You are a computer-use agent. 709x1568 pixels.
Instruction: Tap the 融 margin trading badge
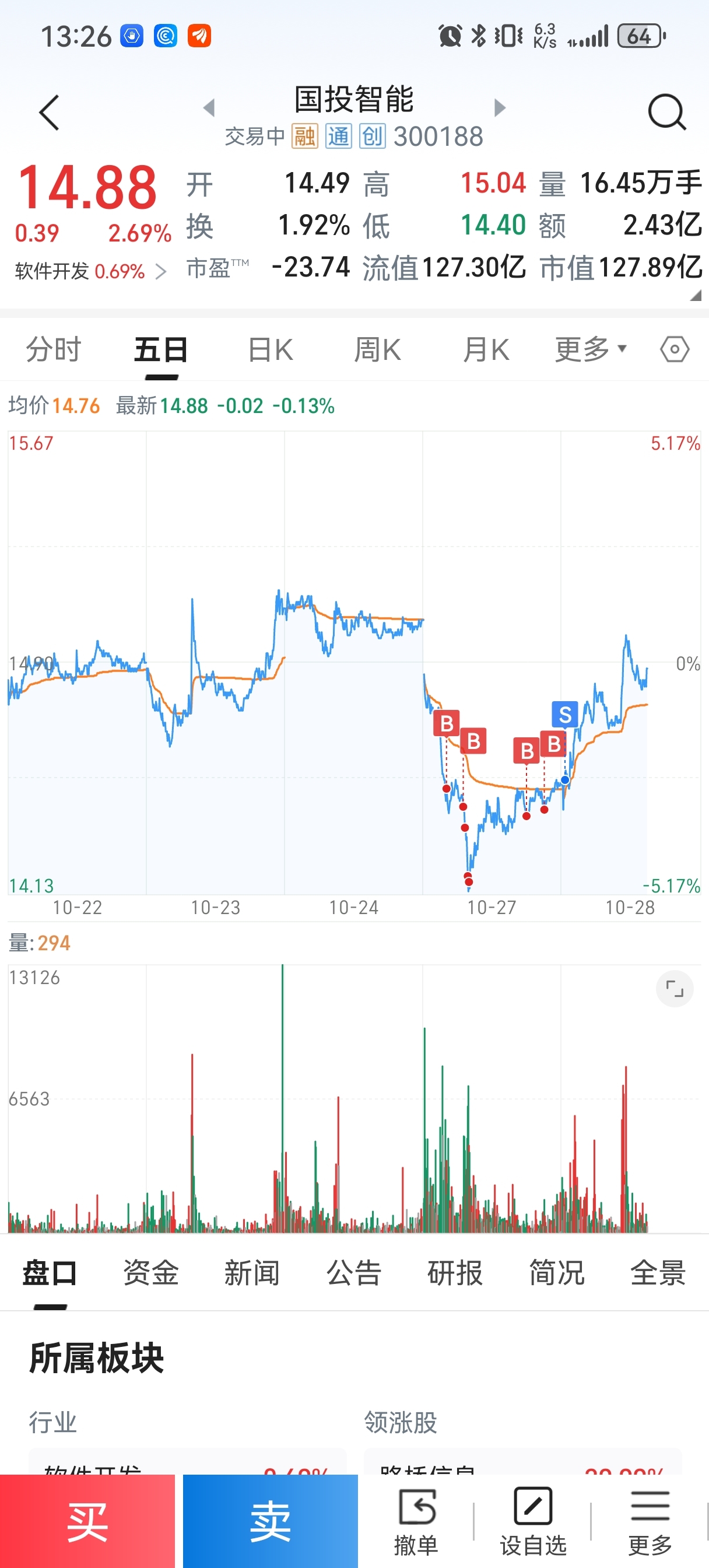304,136
